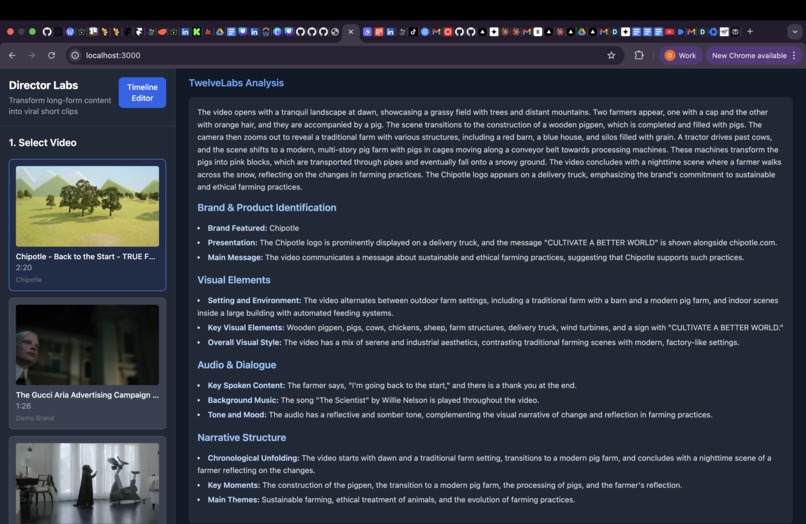Screen dimensions: 806x524
Task: Close the current active tab
Action: [351, 32]
